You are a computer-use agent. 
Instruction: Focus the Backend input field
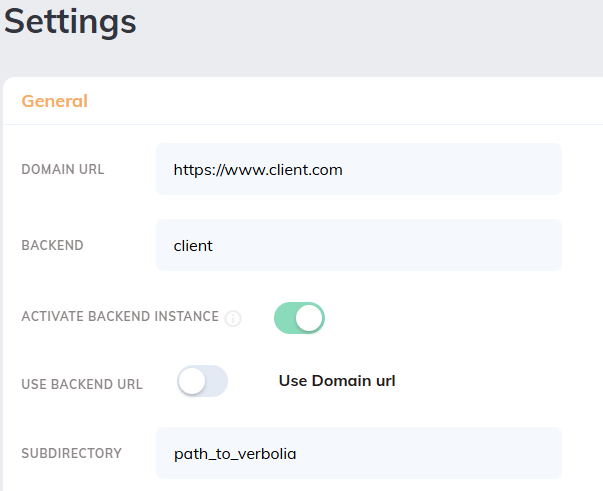(x=358, y=245)
